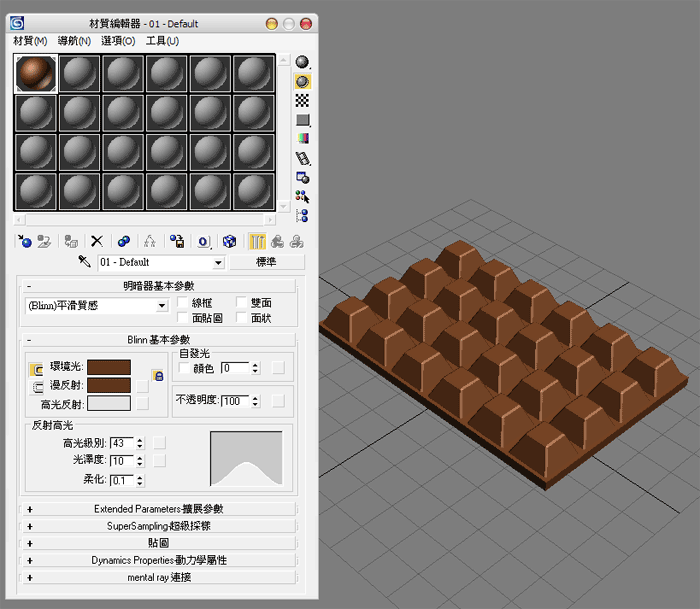Click the Put to Library icon
Image resolution: width=700 pixels, height=609 pixels.
pos(177,242)
